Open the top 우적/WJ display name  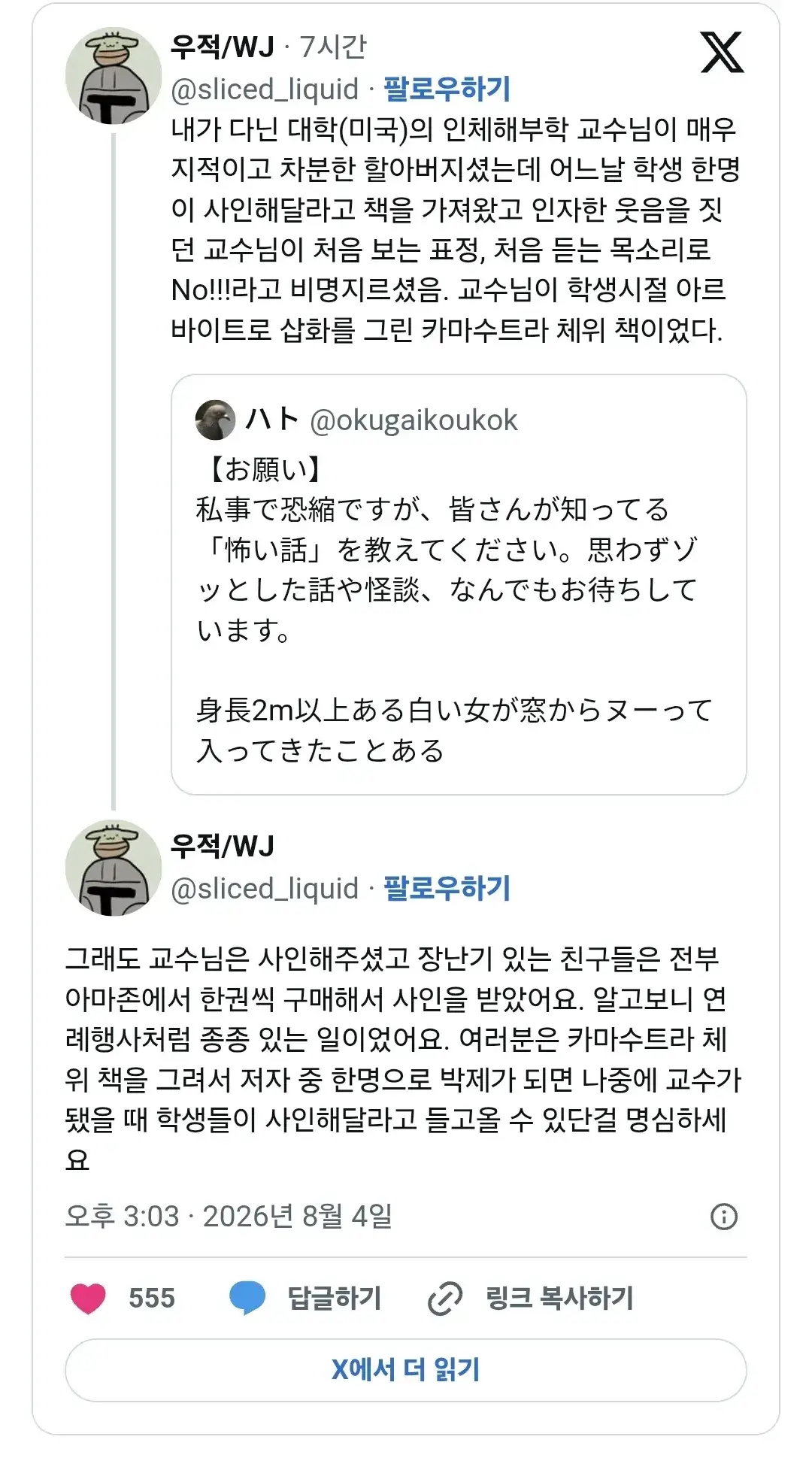(x=223, y=47)
